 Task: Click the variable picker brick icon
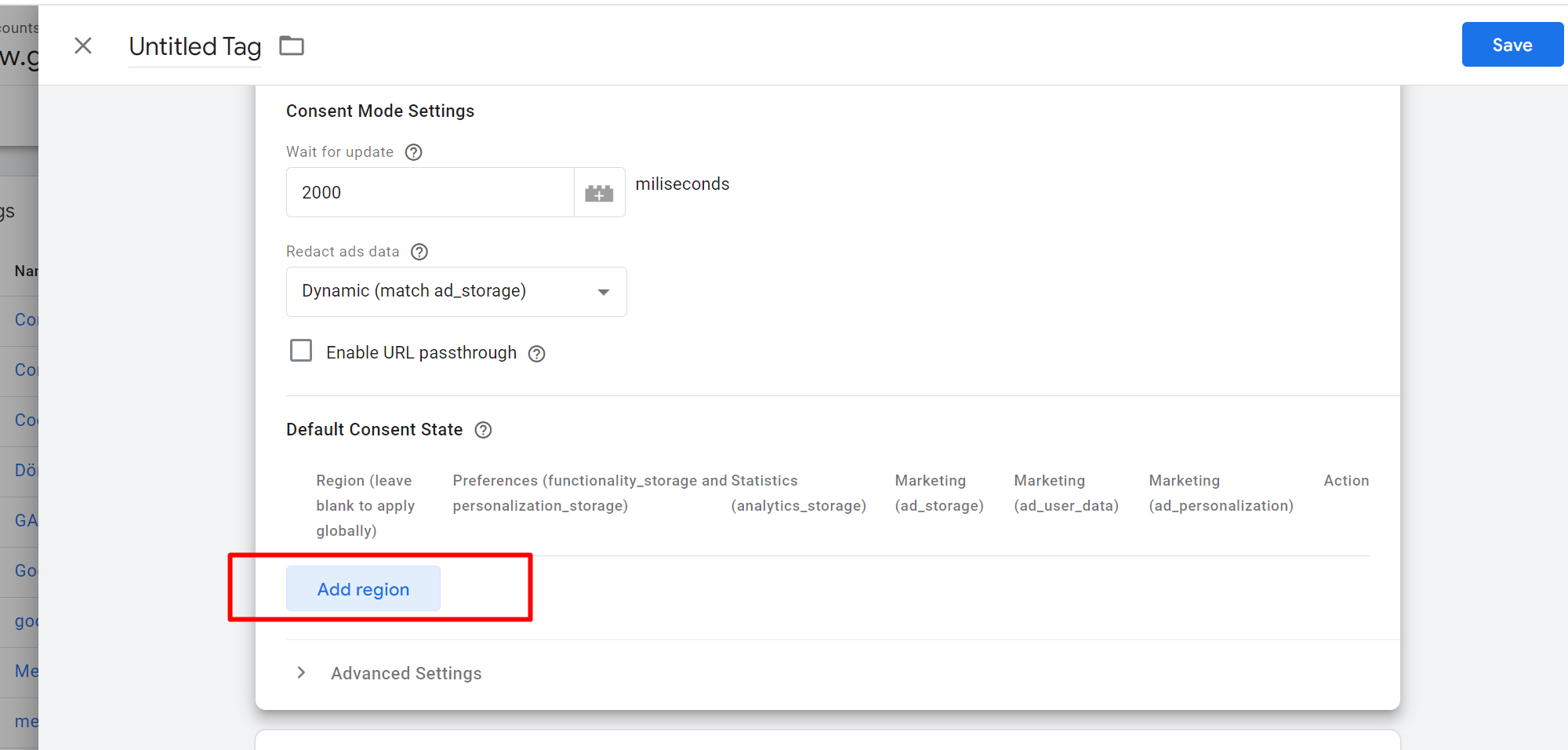pyautogui.click(x=599, y=193)
